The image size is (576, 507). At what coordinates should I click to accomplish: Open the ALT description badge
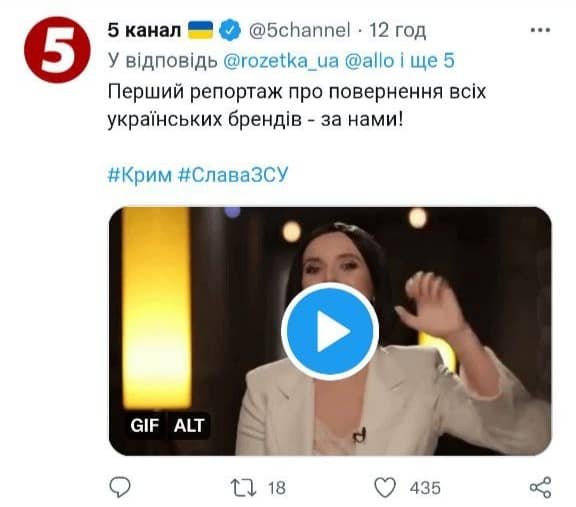[189, 426]
